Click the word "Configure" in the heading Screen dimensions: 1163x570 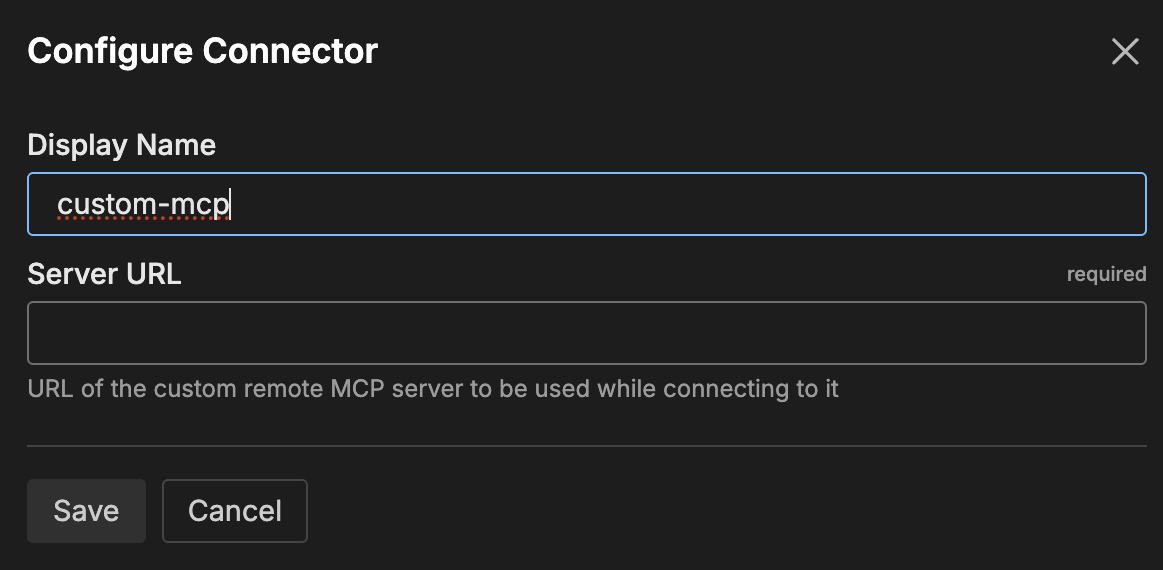[110, 51]
